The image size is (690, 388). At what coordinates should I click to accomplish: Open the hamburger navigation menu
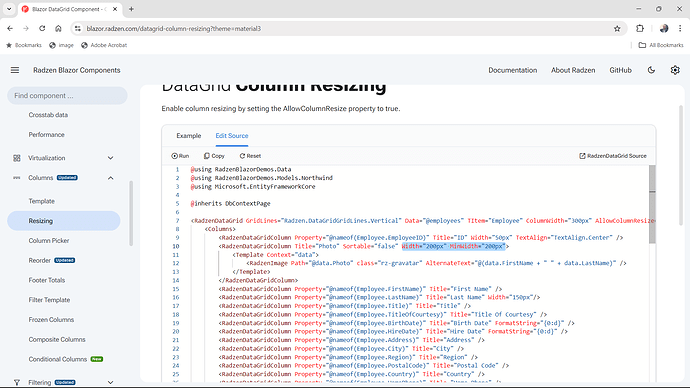coord(15,70)
